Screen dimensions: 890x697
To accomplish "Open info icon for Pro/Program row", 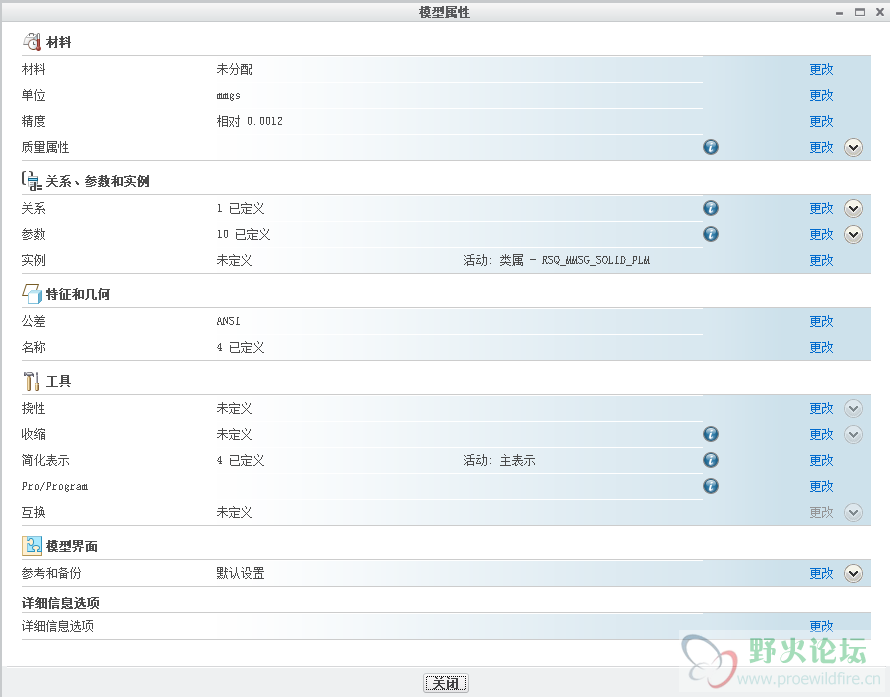I will pyautogui.click(x=711, y=486).
